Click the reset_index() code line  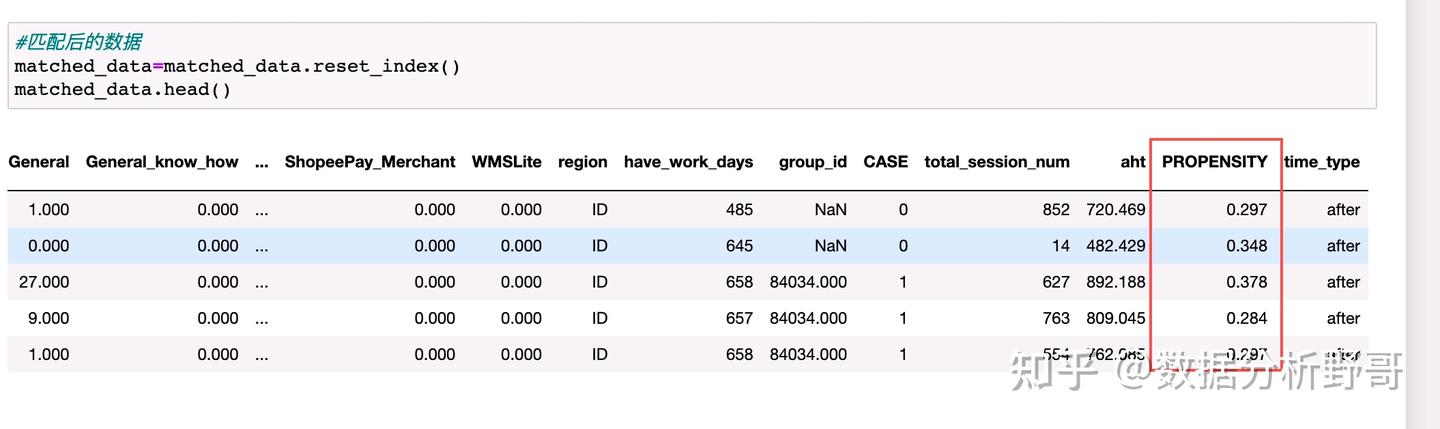pos(237,67)
